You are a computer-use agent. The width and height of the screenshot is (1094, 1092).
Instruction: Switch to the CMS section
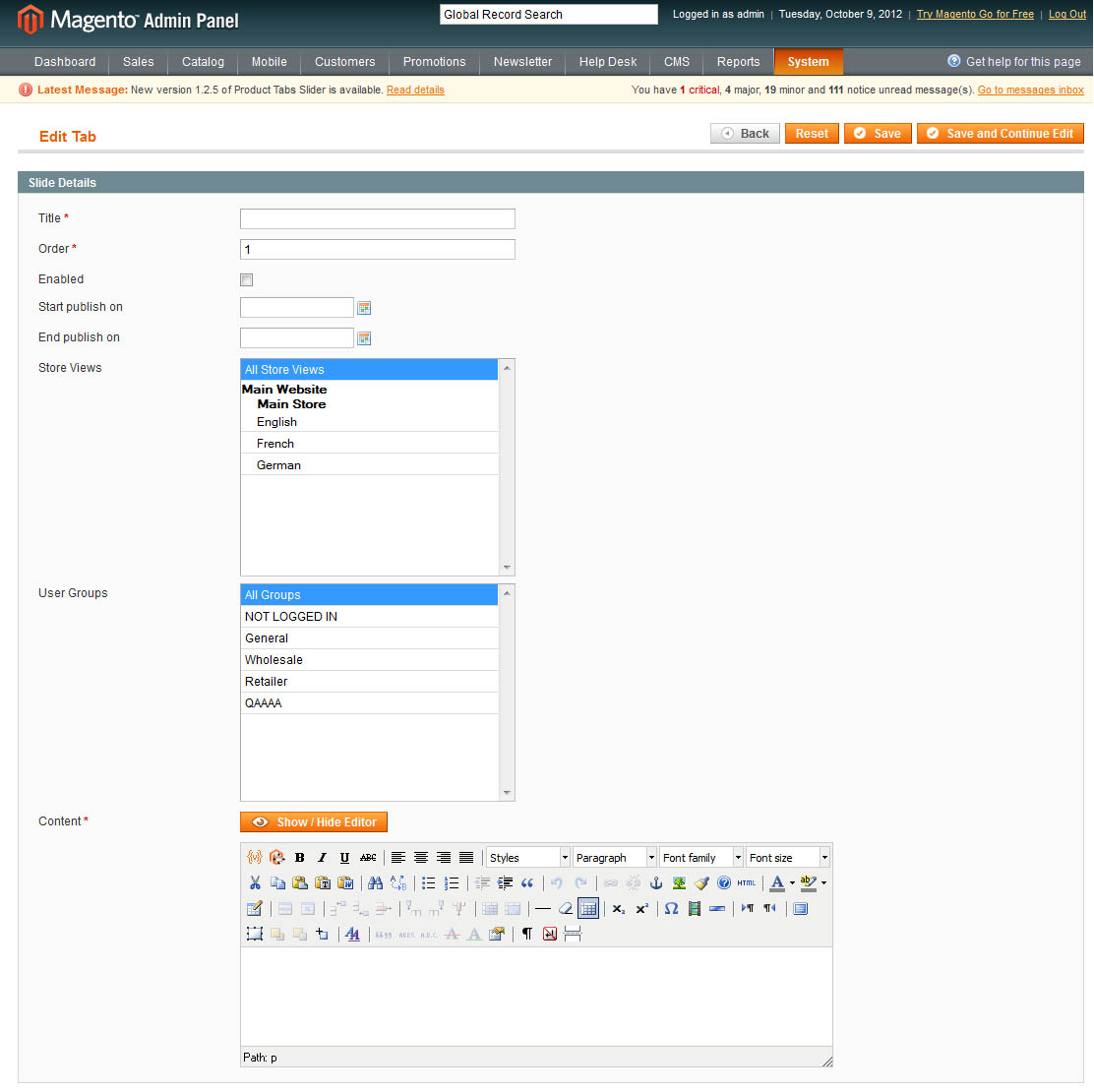click(676, 61)
